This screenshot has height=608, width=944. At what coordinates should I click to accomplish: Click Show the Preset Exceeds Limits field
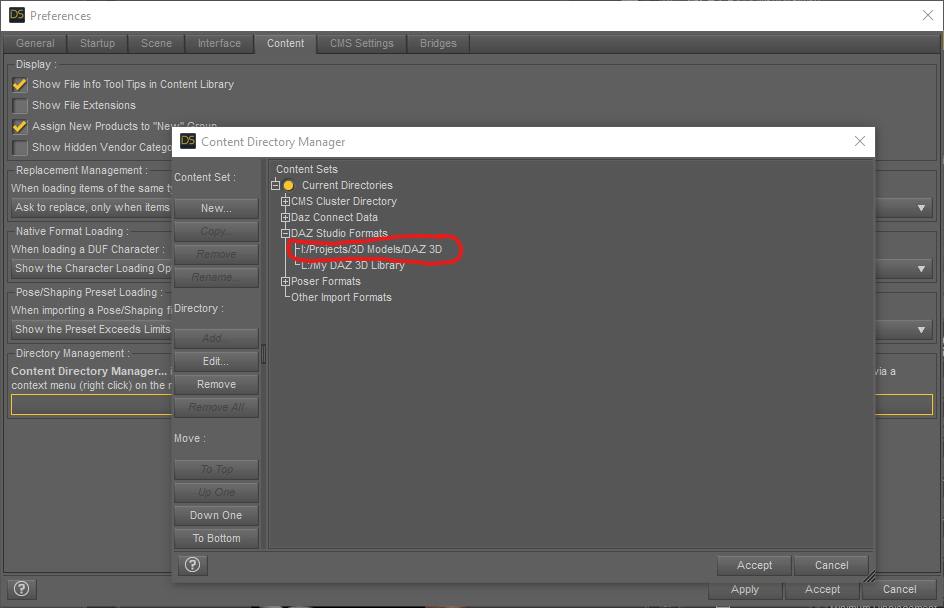92,329
